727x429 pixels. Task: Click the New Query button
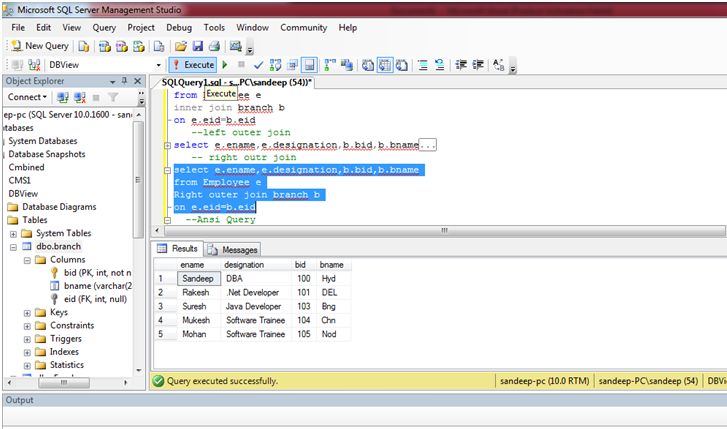40,45
